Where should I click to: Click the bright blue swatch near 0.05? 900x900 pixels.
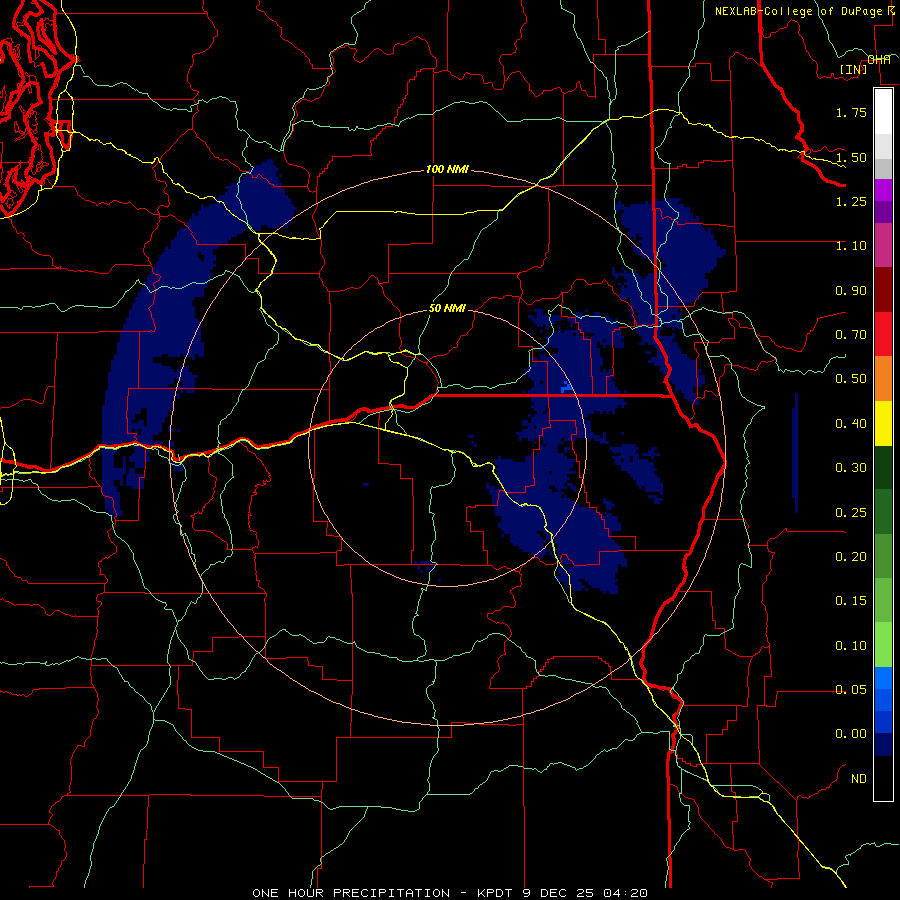click(x=883, y=678)
